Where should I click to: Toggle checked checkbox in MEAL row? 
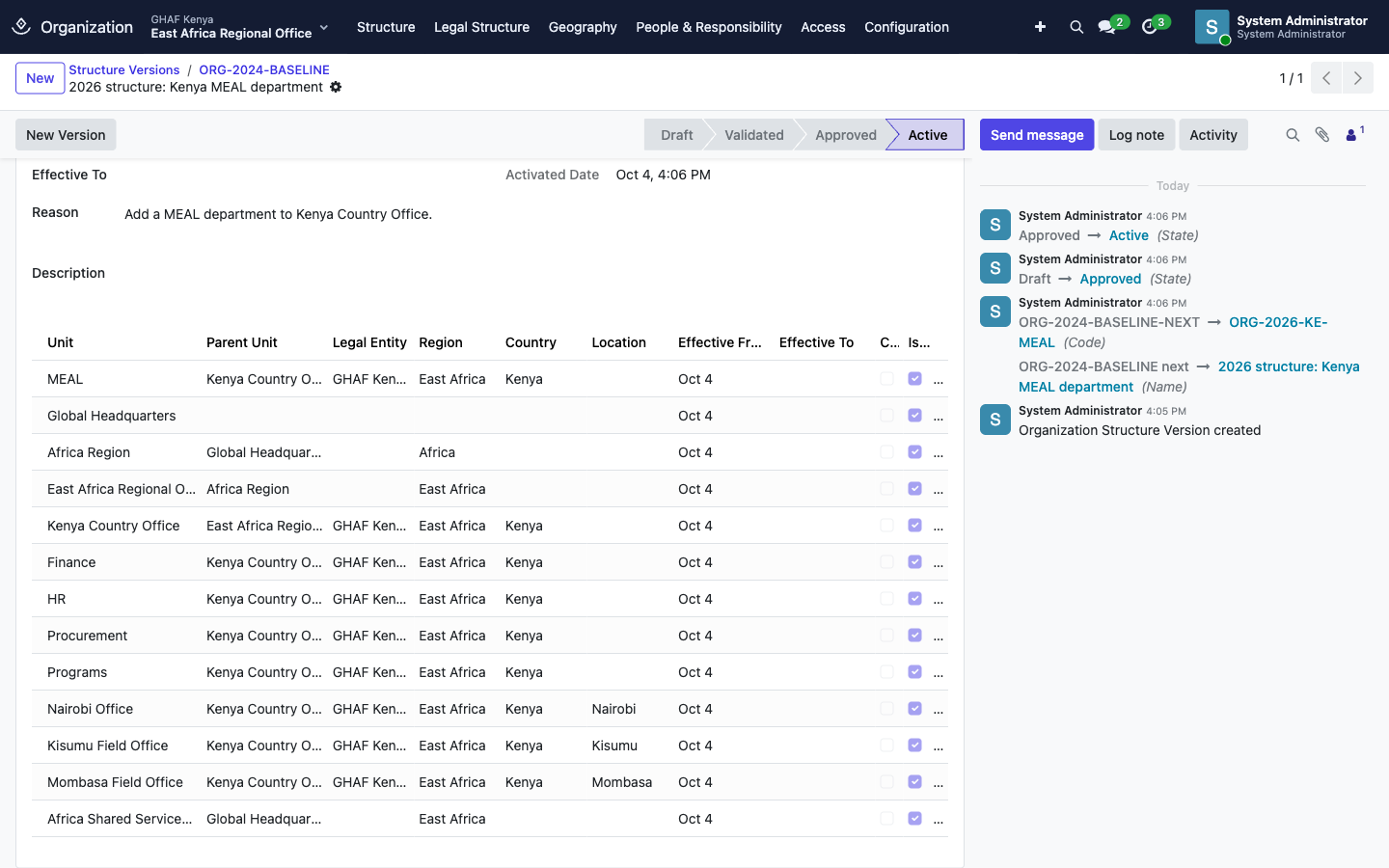click(x=915, y=379)
